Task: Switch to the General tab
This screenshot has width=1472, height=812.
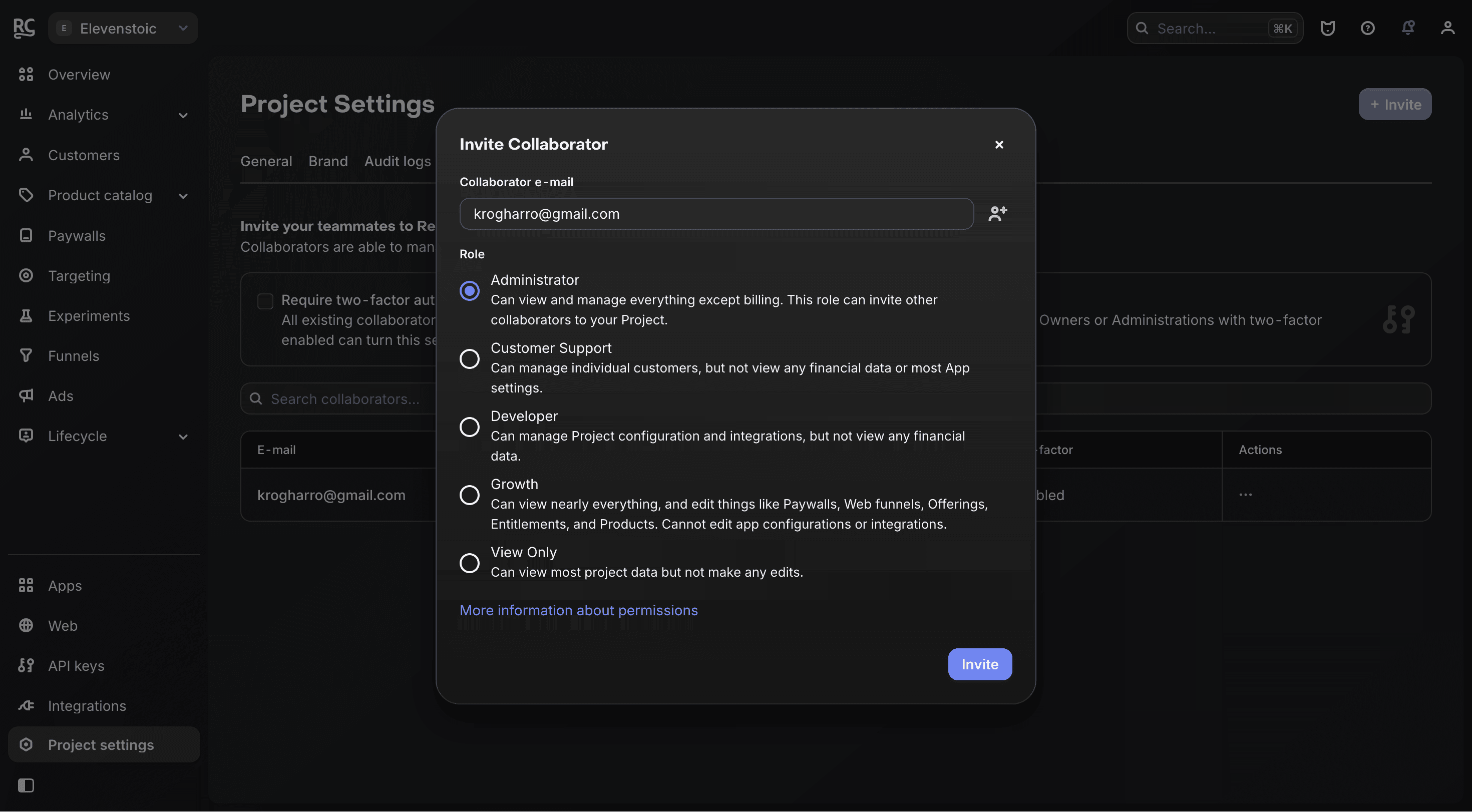Action: (x=266, y=162)
